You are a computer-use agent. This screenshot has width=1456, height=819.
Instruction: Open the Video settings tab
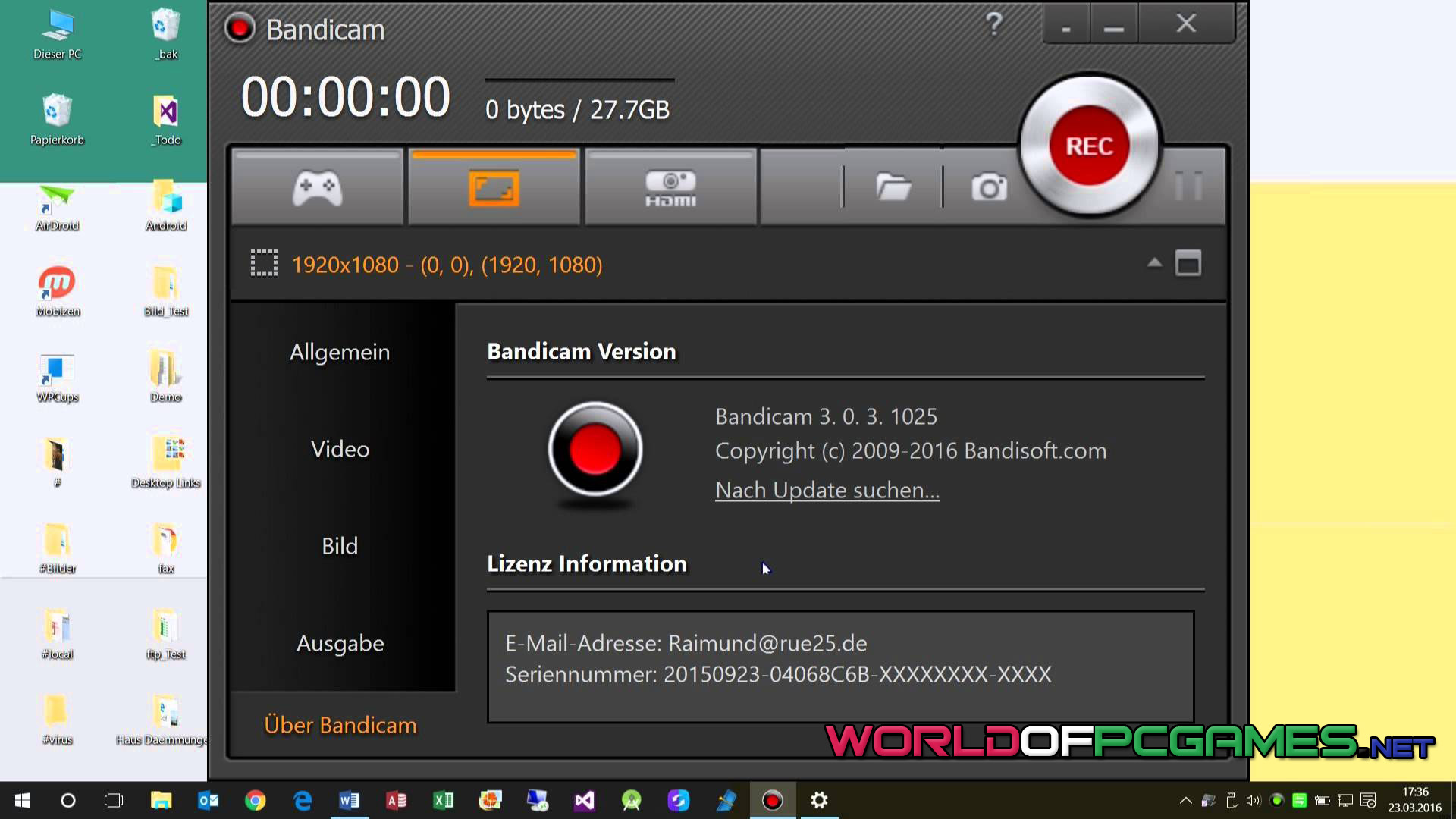click(340, 449)
